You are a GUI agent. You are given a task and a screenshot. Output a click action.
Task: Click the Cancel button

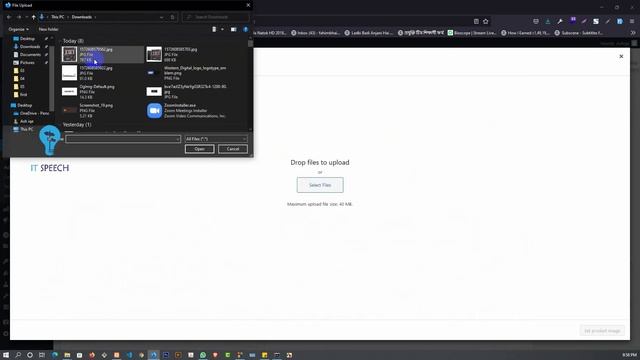pyautogui.click(x=233, y=149)
